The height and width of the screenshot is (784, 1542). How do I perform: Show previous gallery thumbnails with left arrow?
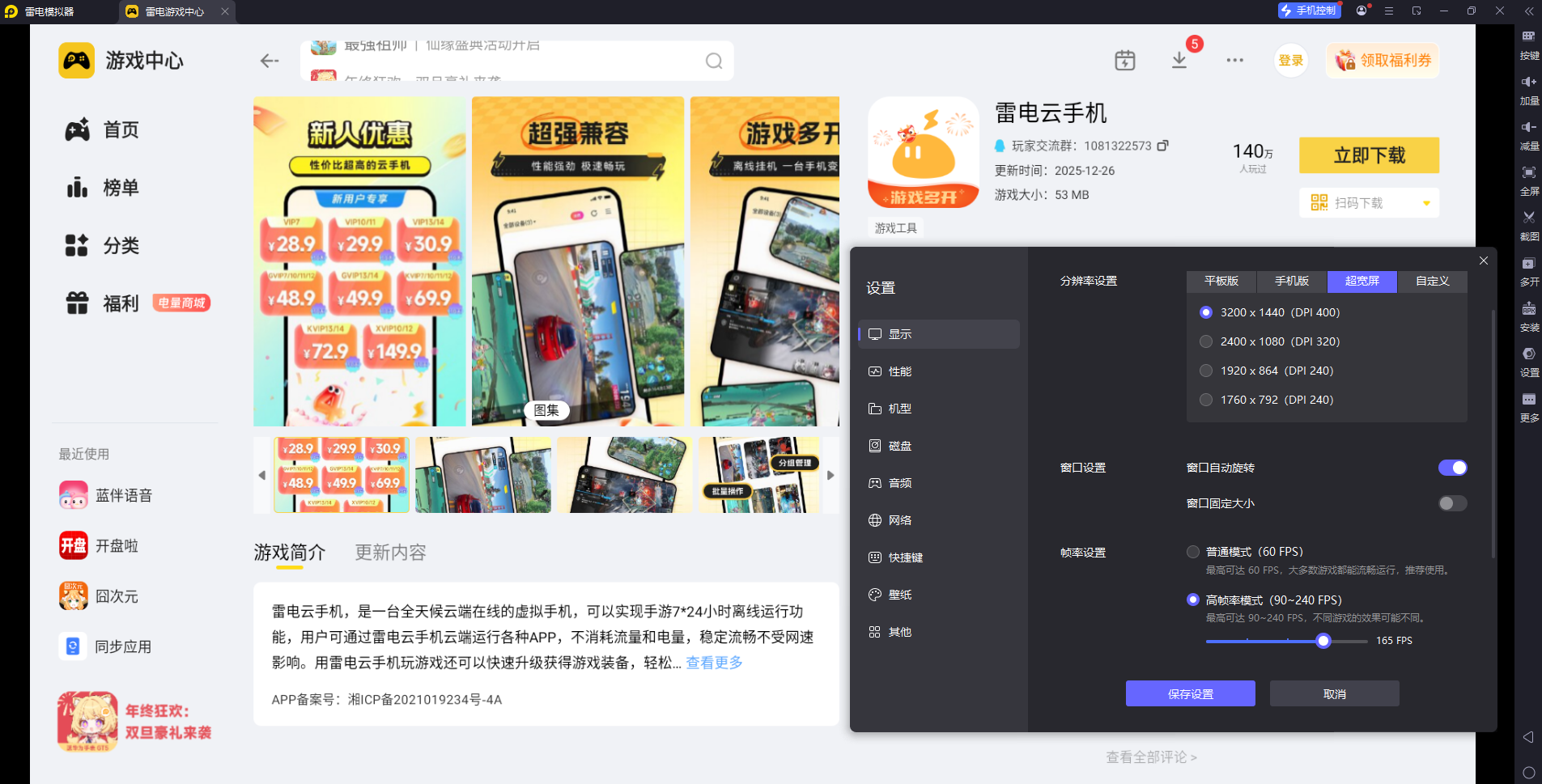point(262,475)
